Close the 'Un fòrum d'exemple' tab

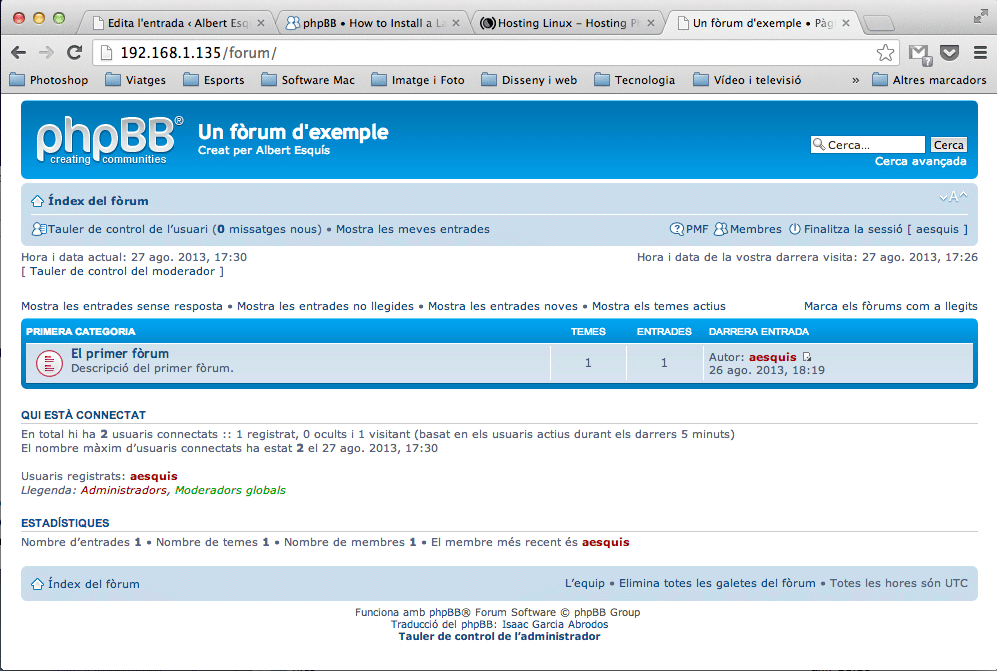pos(846,23)
